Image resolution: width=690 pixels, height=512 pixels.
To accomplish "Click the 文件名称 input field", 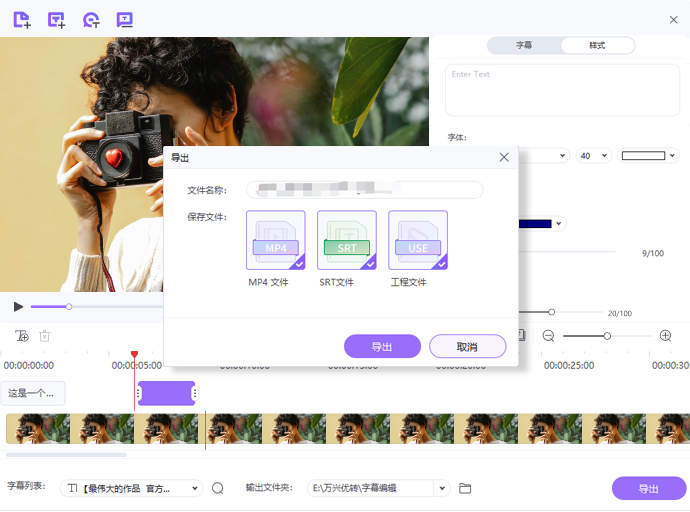I will click(364, 190).
